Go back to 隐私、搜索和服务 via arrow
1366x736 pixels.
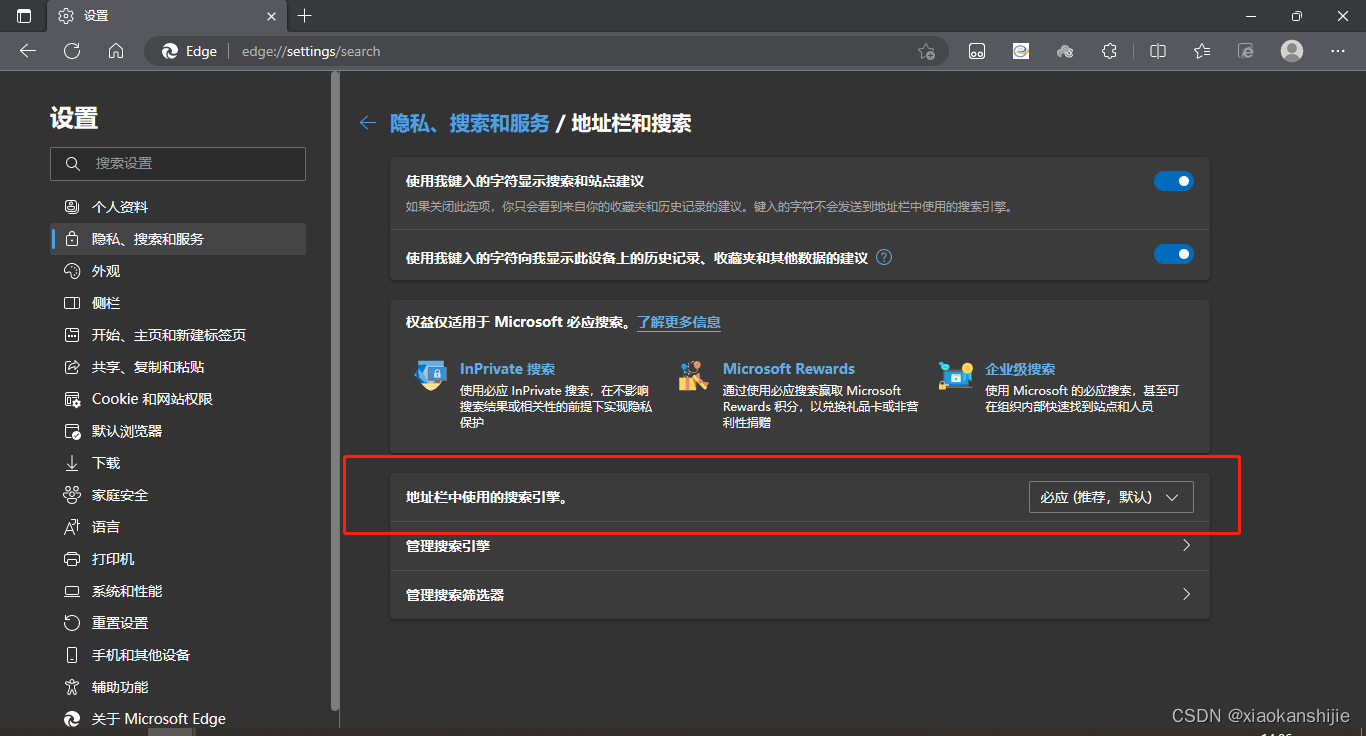[368, 123]
